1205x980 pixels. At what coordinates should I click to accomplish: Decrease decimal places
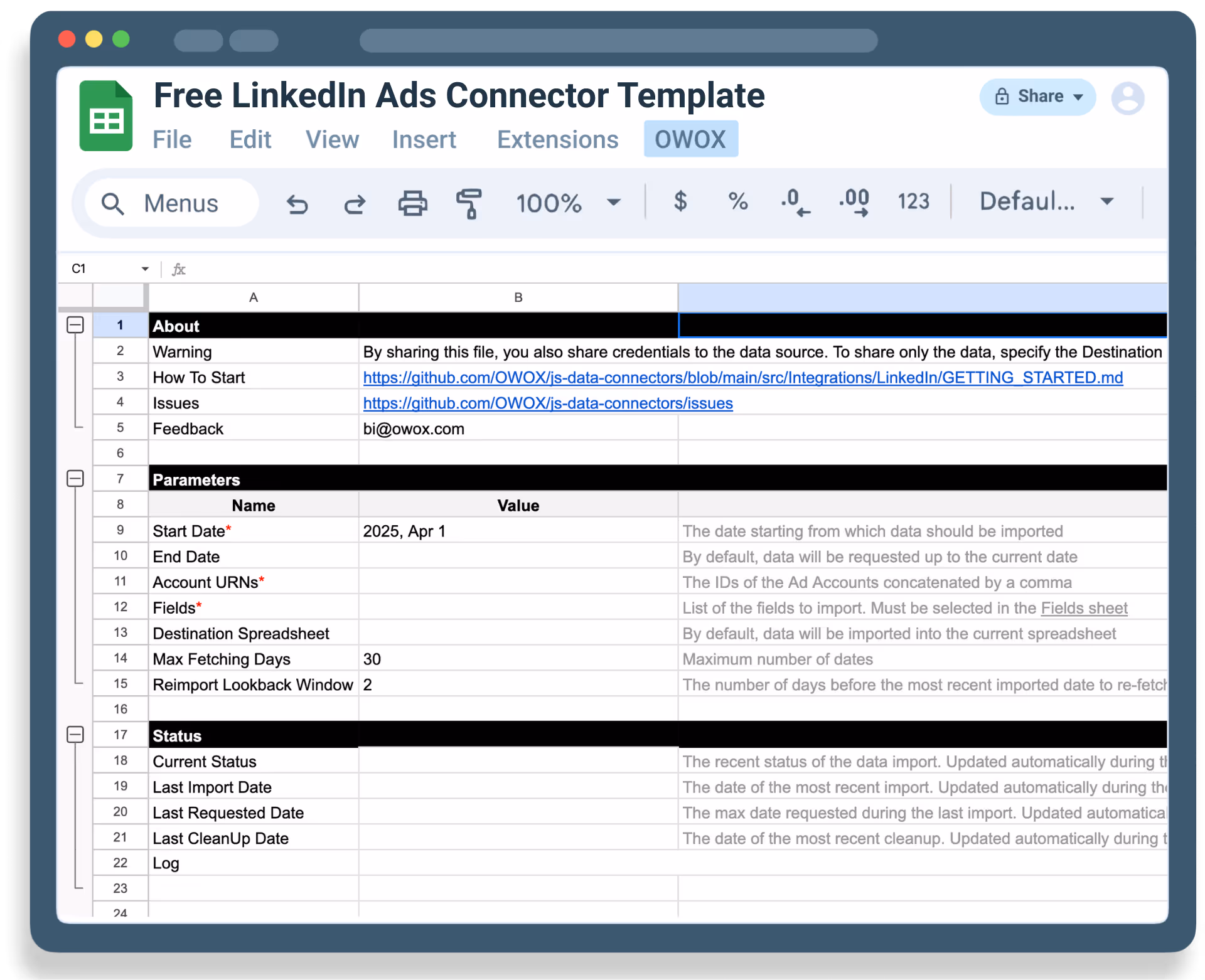coord(795,202)
